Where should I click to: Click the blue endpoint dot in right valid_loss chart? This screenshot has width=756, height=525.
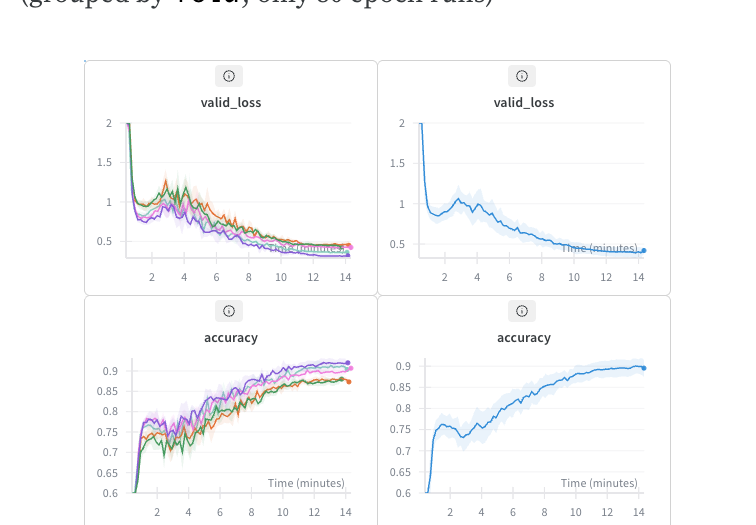coord(644,251)
